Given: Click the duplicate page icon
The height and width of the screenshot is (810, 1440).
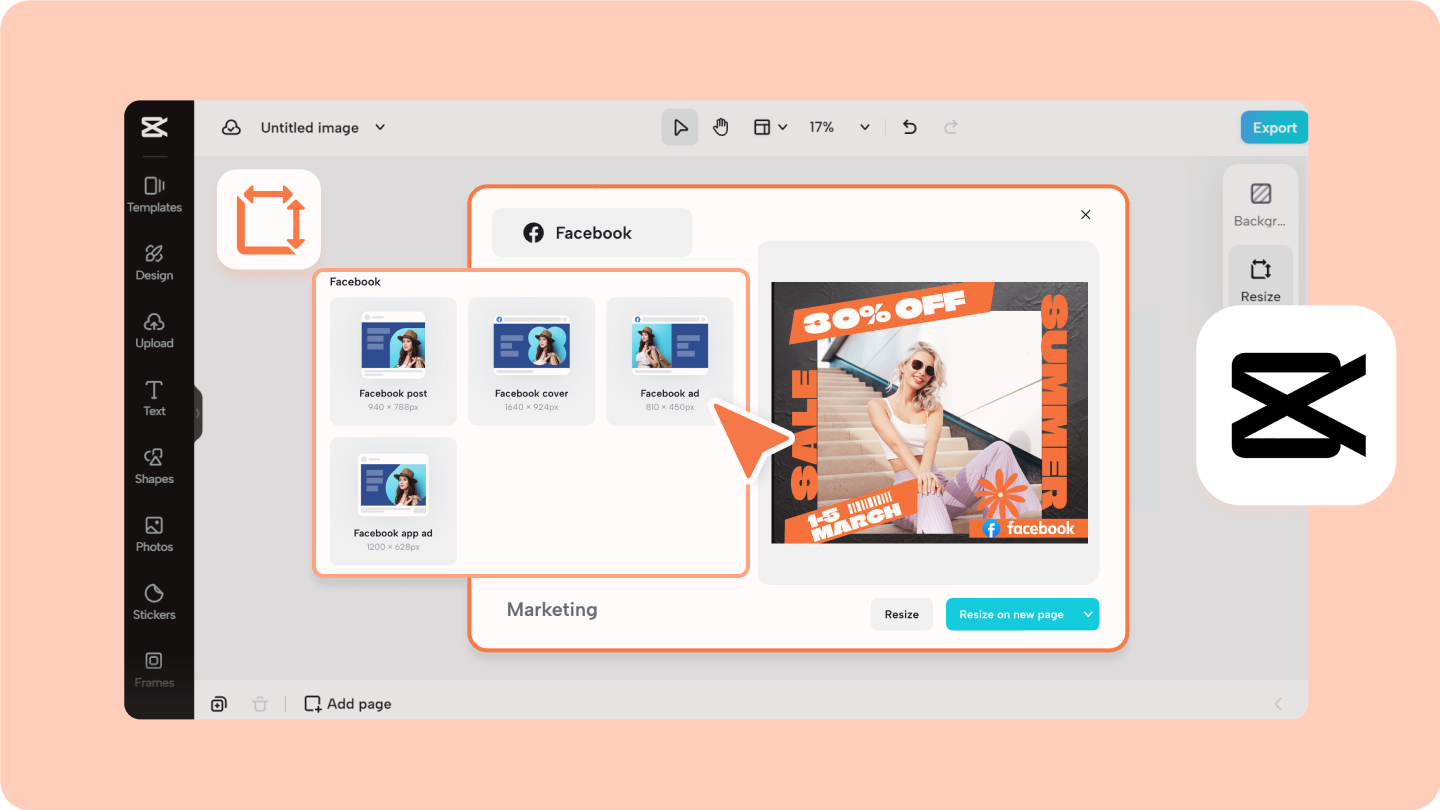Looking at the screenshot, I should coord(219,704).
